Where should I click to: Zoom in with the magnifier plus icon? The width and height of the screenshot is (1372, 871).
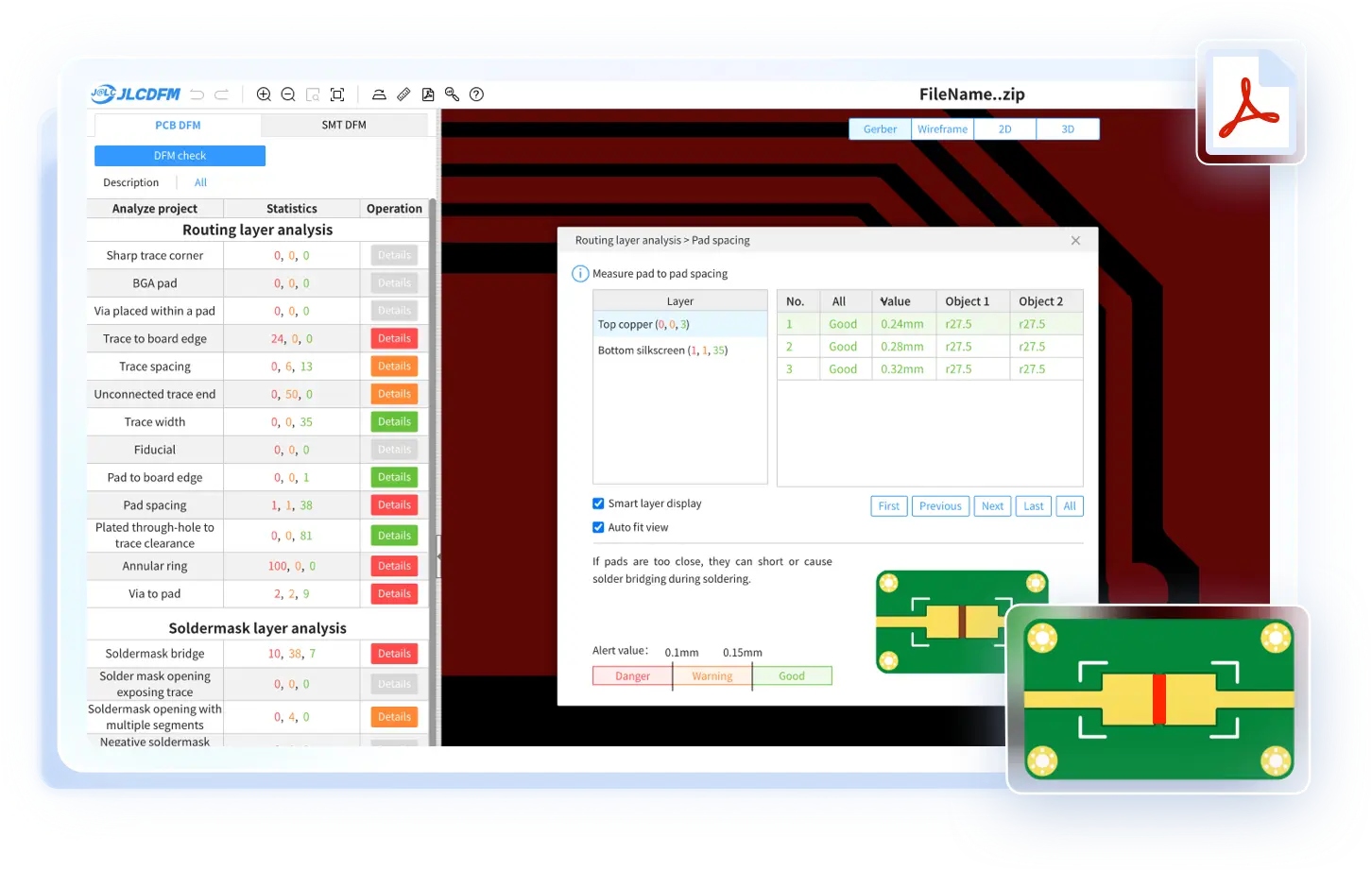coord(264,94)
